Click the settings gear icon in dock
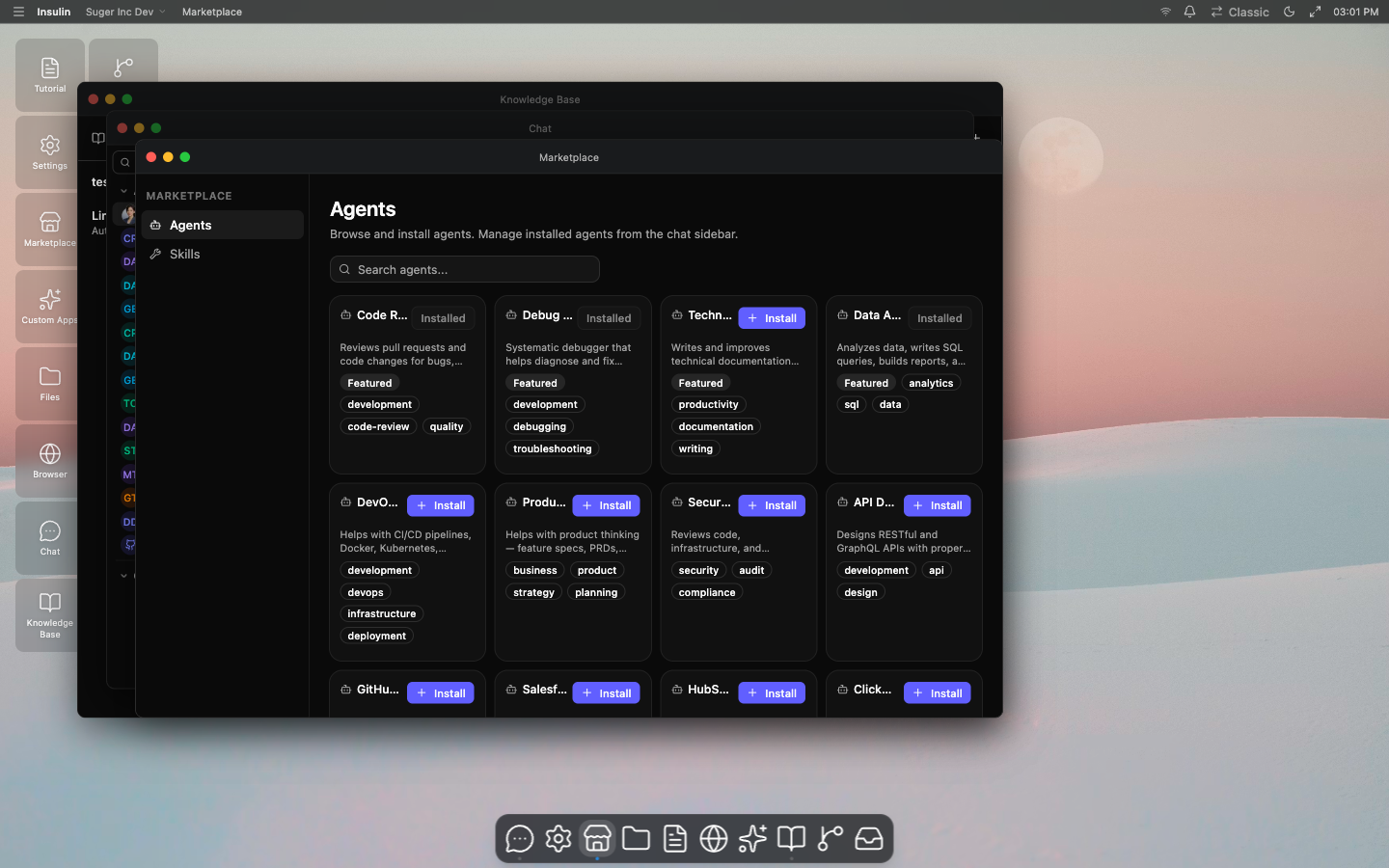 pyautogui.click(x=558, y=839)
